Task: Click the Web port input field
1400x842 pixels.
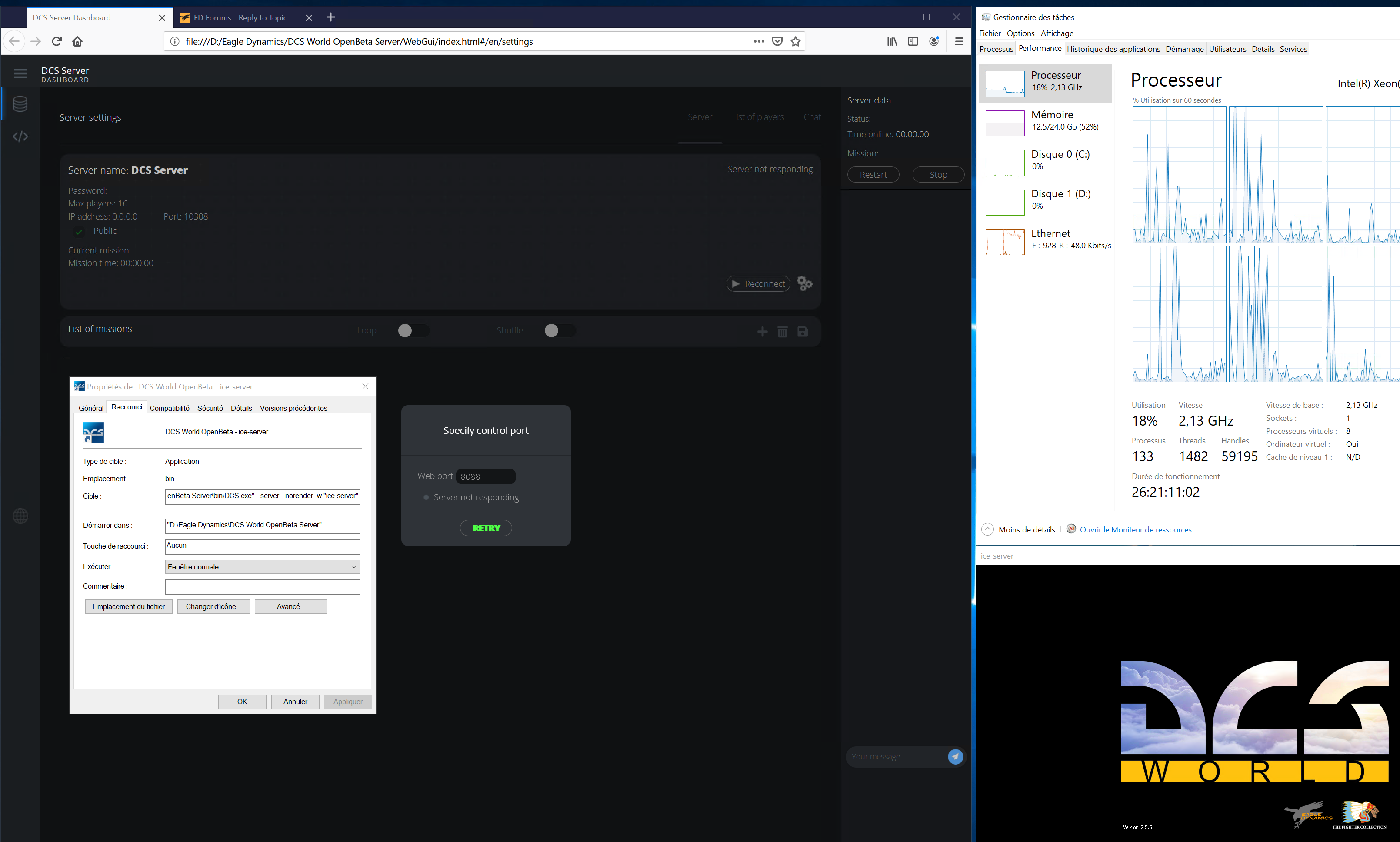Action: (486, 476)
